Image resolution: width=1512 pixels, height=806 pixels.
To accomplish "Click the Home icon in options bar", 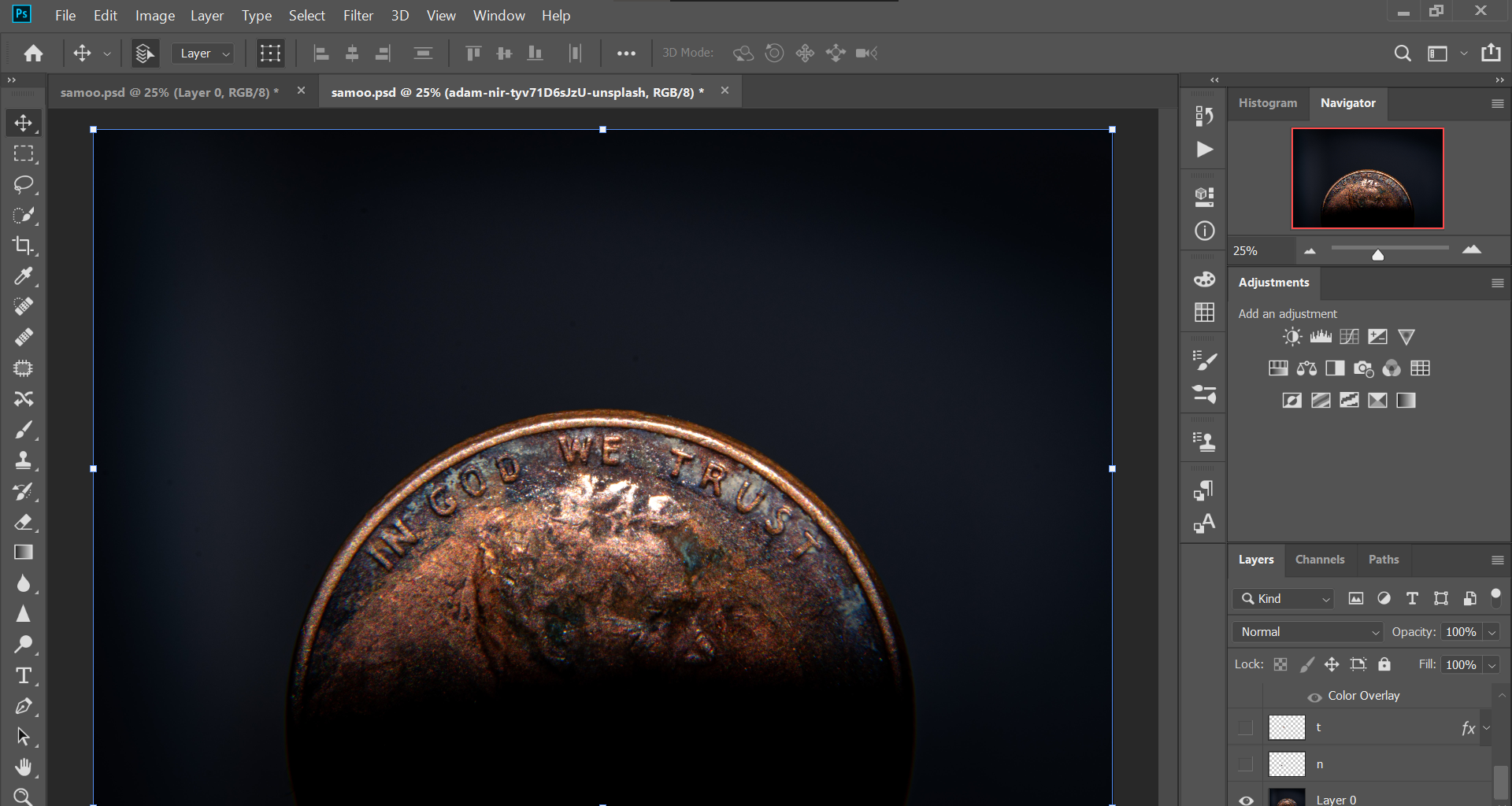I will click(x=33, y=53).
